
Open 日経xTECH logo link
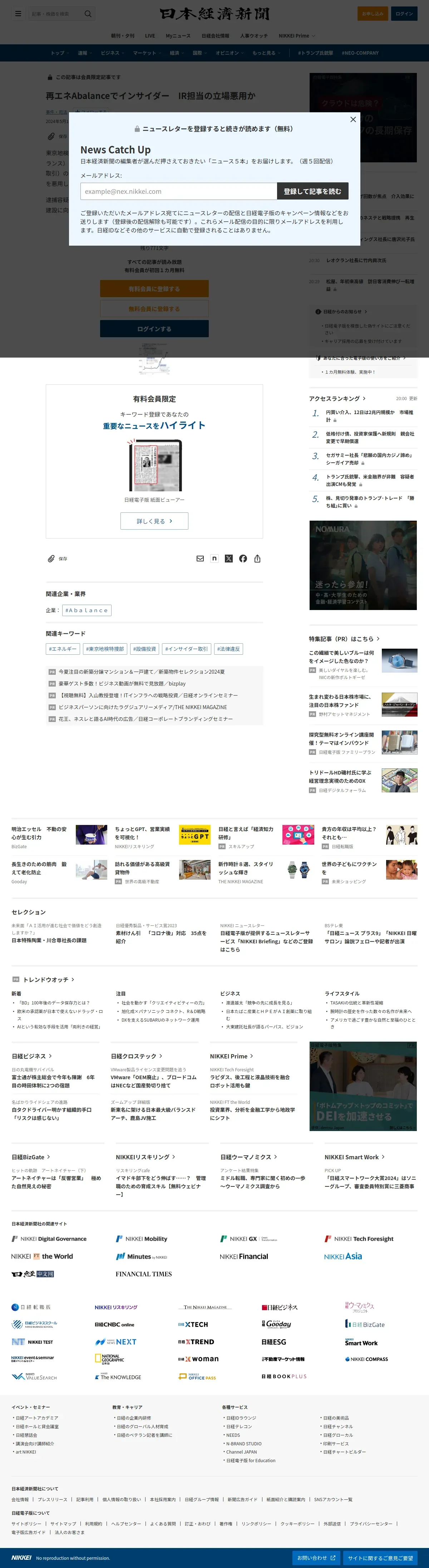(x=193, y=1324)
